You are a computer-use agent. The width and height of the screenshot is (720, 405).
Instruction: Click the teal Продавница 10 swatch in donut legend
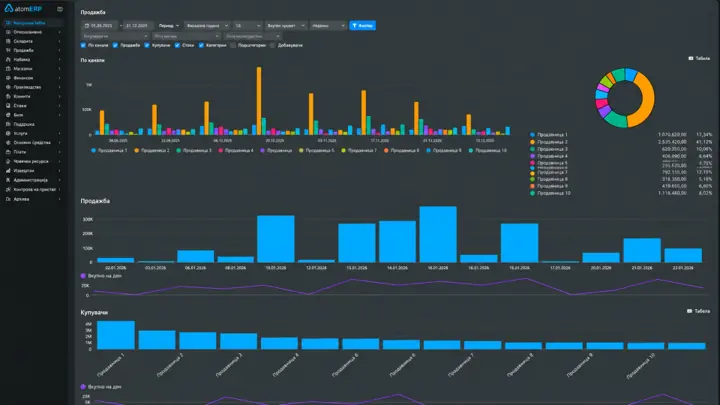(532, 193)
